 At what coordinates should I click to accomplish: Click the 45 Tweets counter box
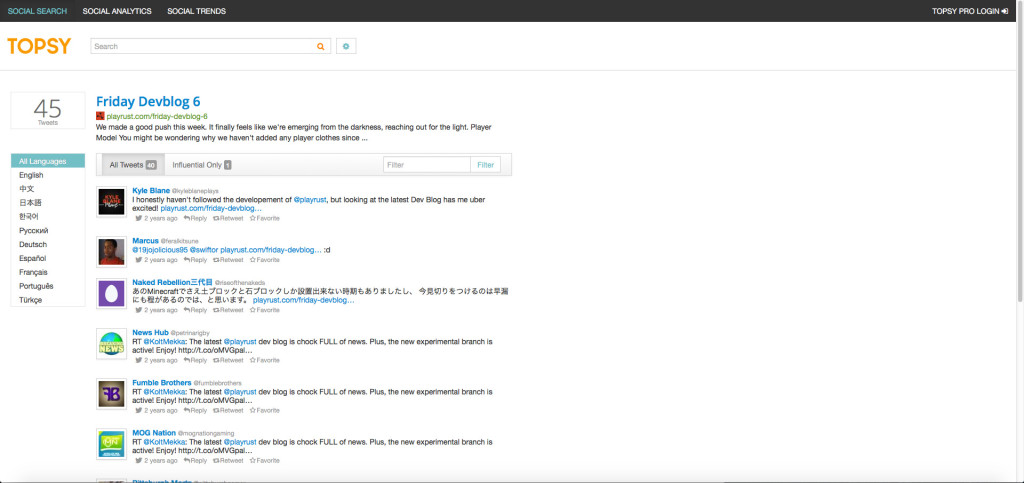pos(48,110)
